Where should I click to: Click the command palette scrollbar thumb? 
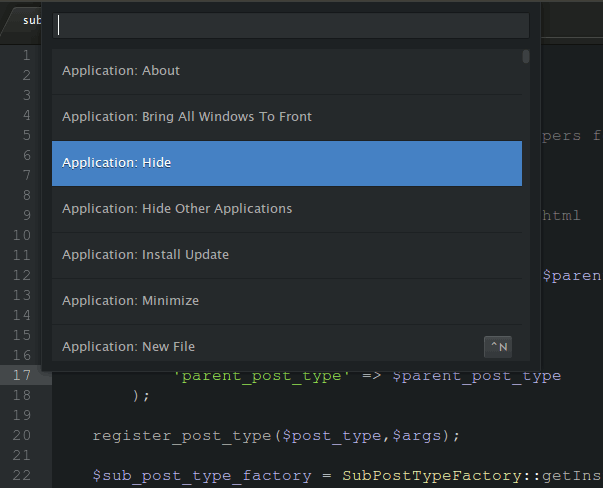526,56
